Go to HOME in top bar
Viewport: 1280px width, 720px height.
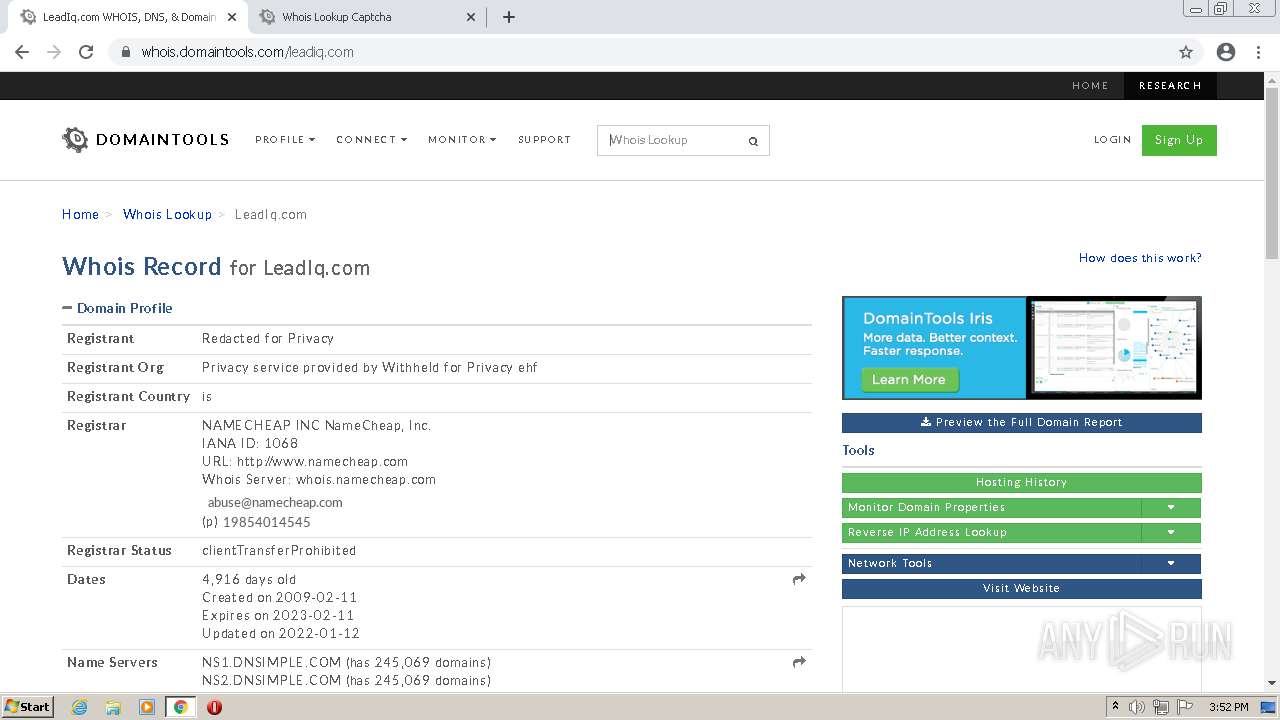[1090, 86]
